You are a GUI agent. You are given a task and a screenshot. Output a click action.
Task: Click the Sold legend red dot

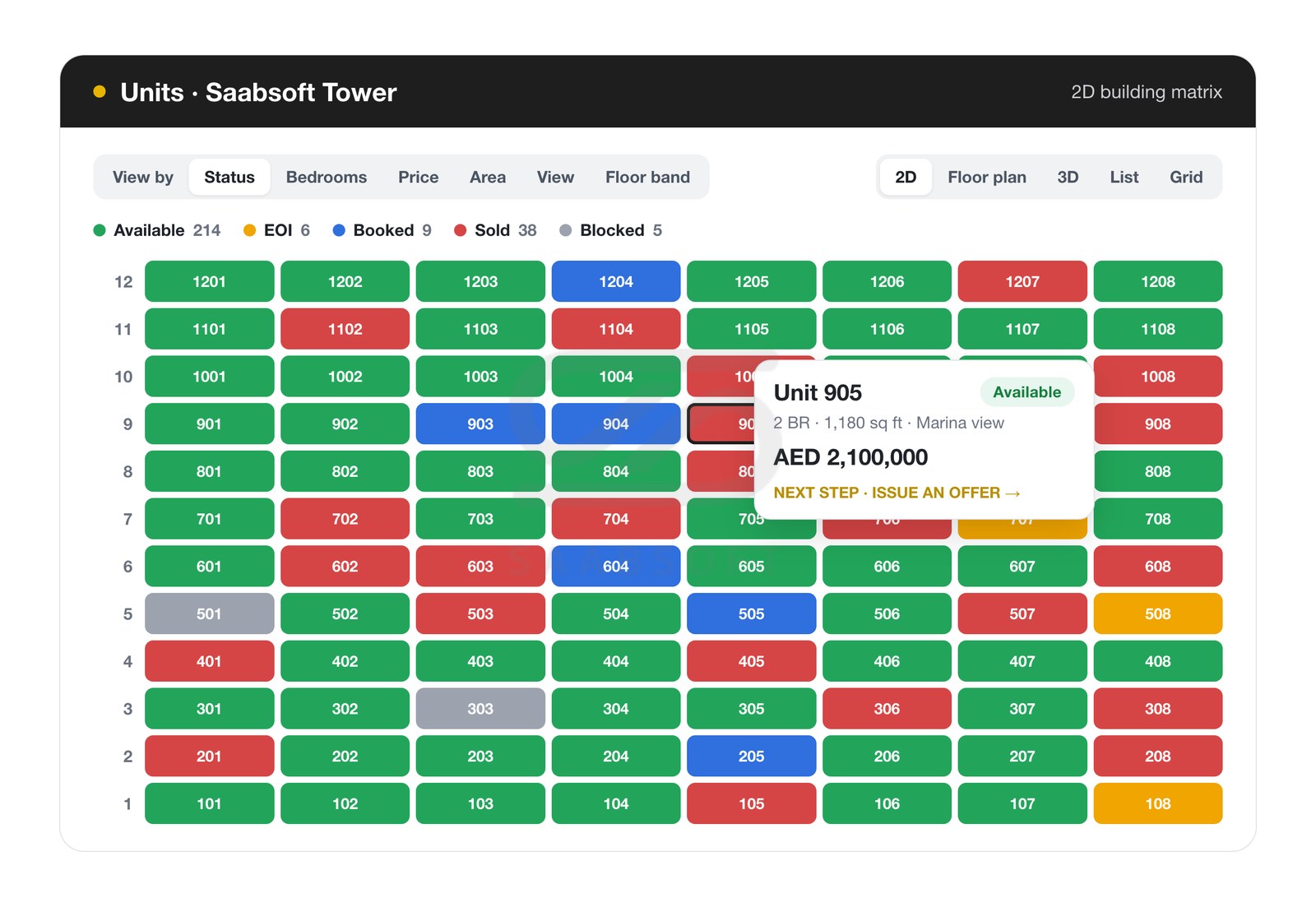tap(461, 230)
